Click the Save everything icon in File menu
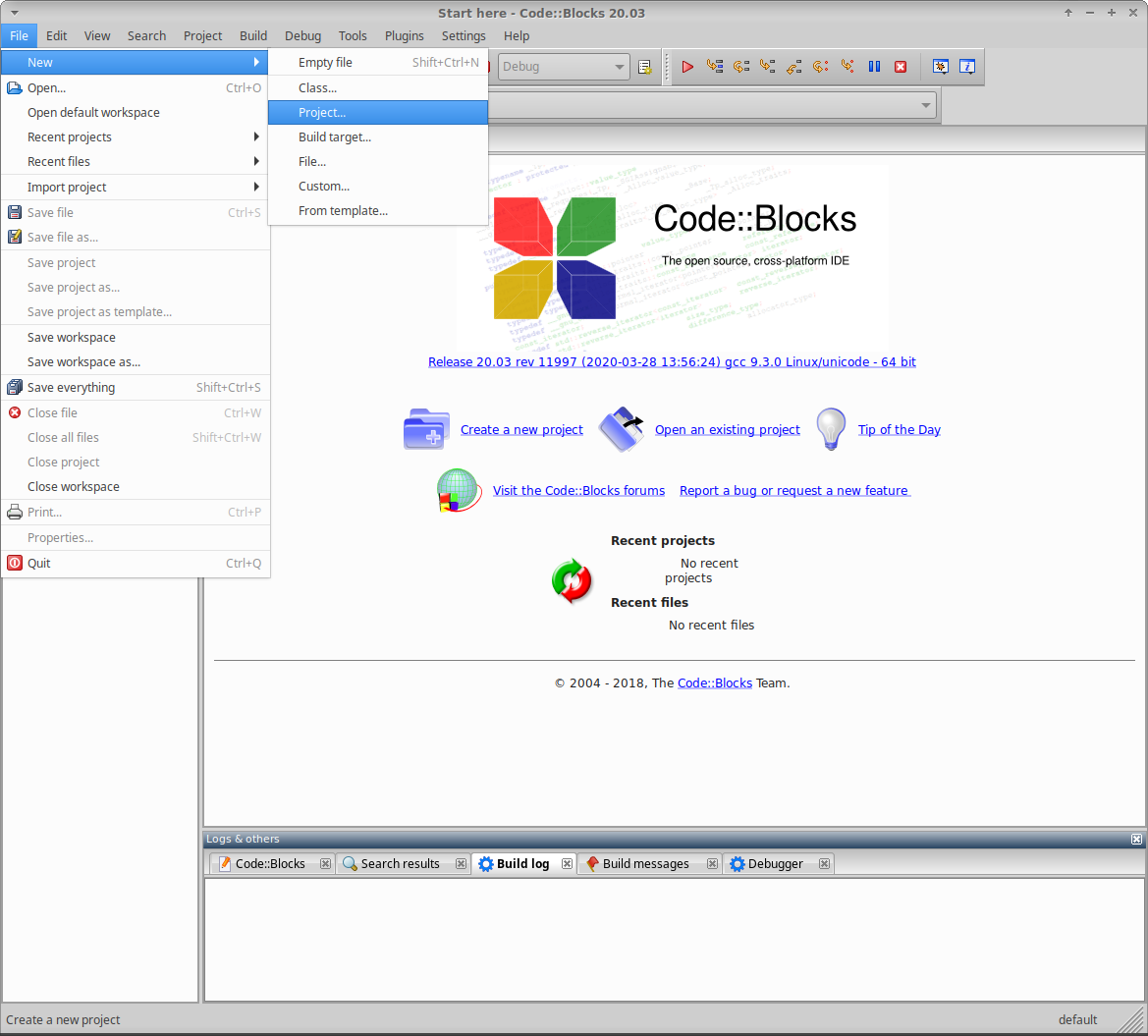The height and width of the screenshot is (1036, 1148). pyautogui.click(x=14, y=387)
